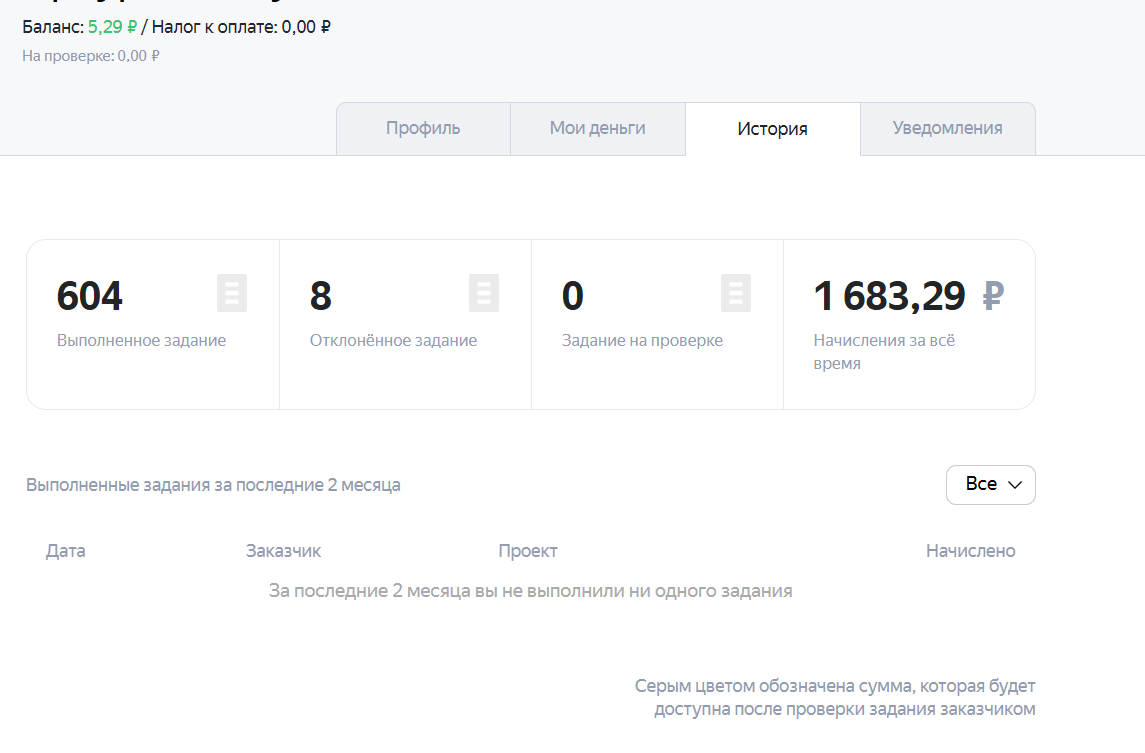Click the Выполненное задание label

[x=142, y=340]
